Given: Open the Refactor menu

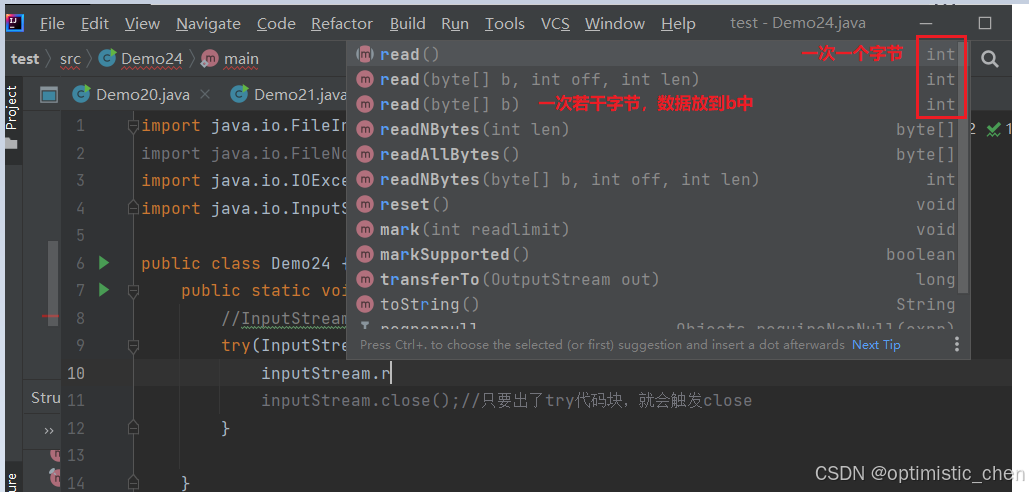Looking at the screenshot, I should [x=342, y=24].
